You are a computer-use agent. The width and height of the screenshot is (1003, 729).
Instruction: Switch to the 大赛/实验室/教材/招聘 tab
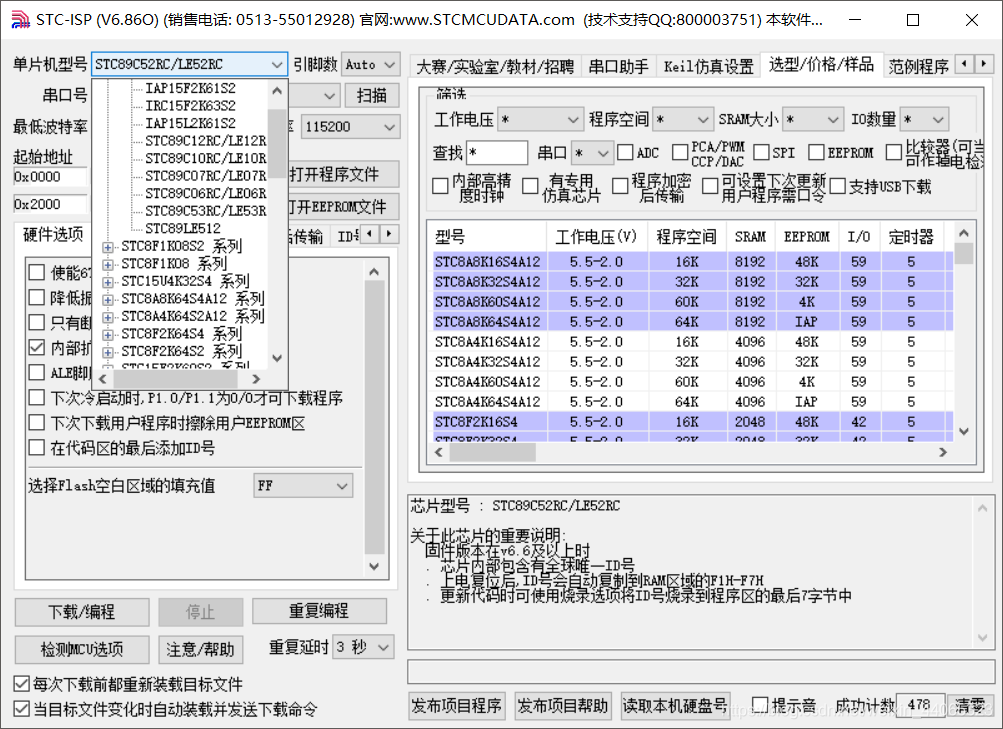point(495,67)
